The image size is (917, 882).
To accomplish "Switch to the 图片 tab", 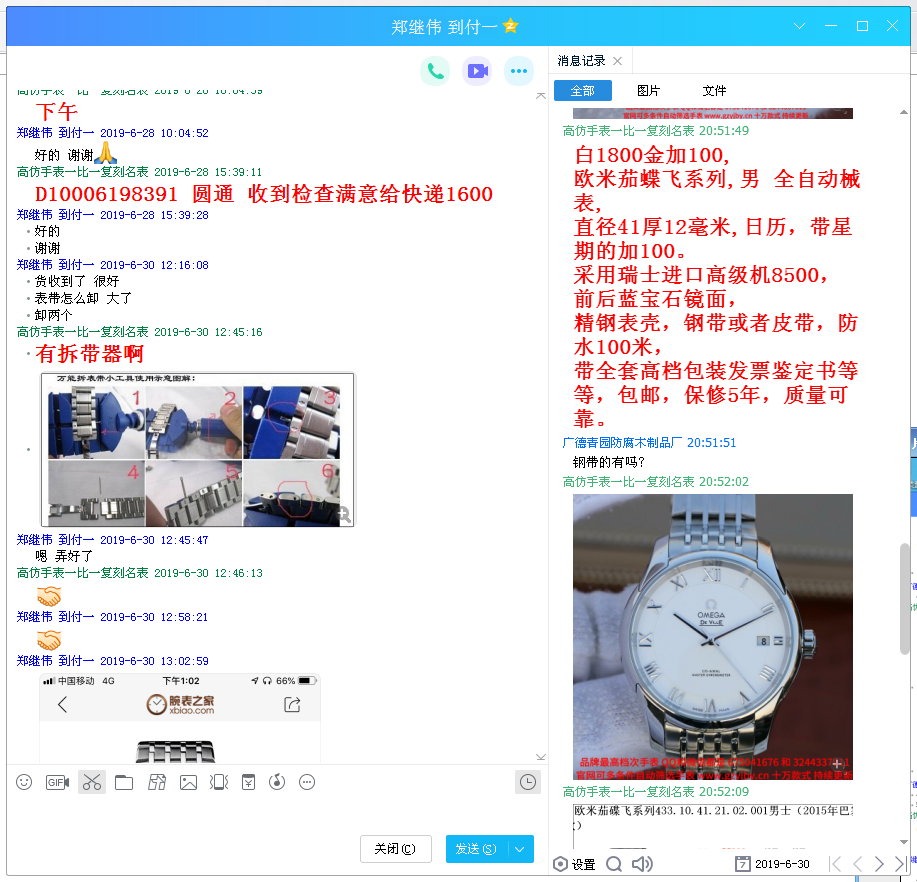I will (648, 91).
